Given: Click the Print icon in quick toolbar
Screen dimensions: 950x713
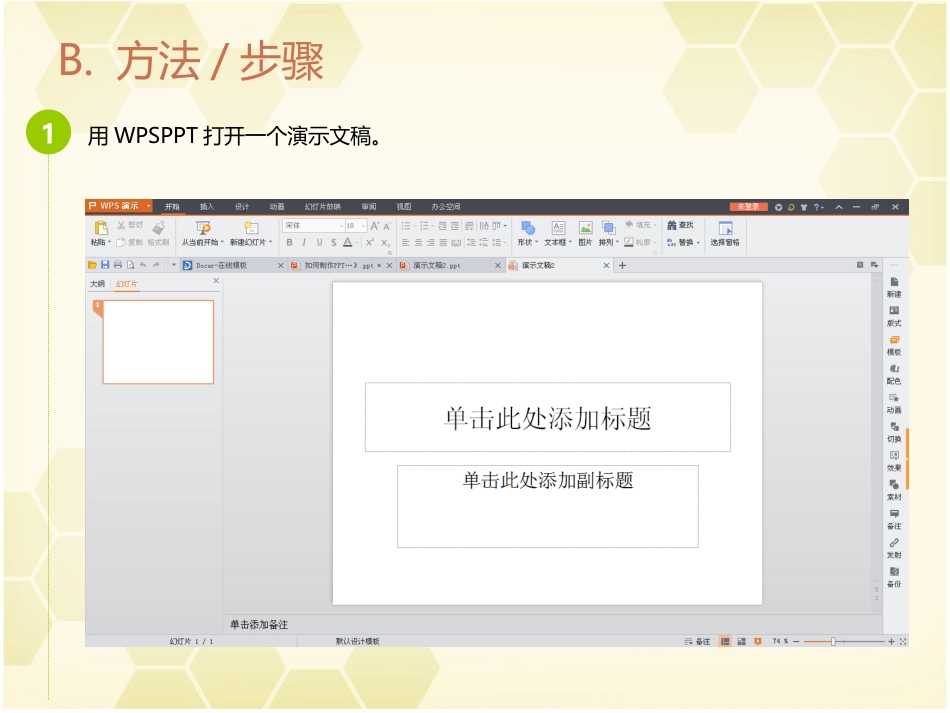Looking at the screenshot, I should 118,265.
